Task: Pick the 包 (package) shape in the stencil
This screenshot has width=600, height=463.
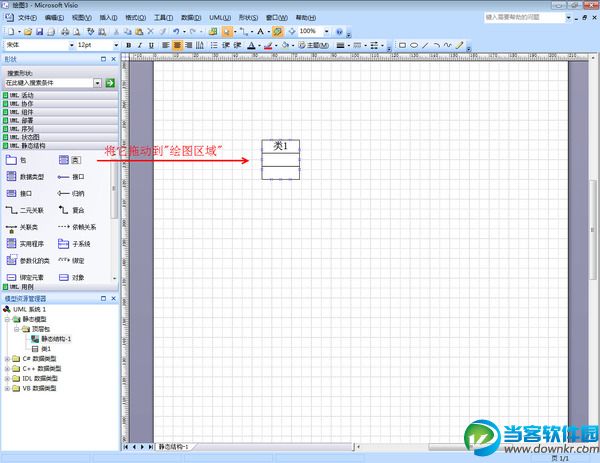Action: pyautogui.click(x=16, y=160)
